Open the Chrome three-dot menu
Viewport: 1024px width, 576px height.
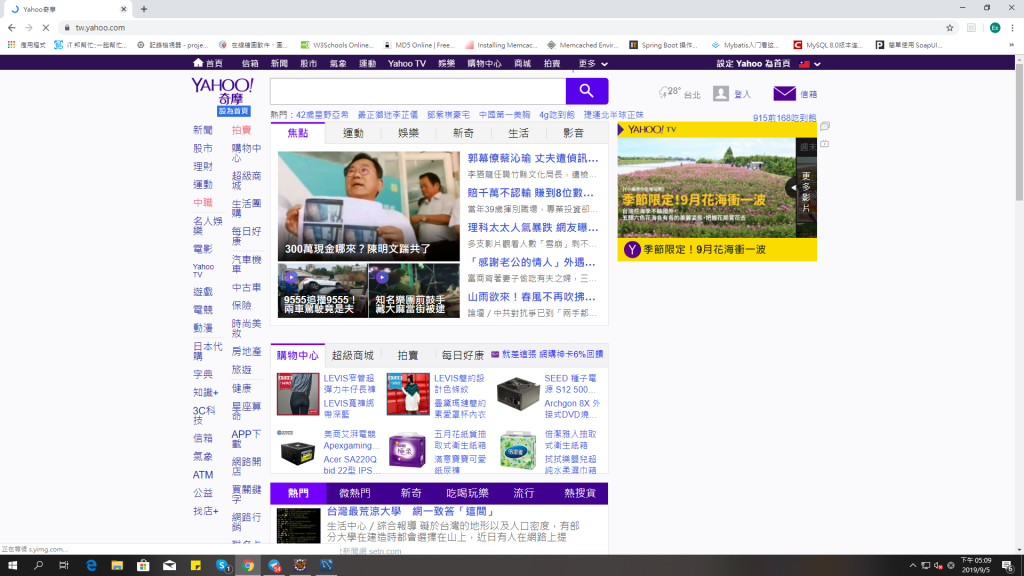coord(1012,27)
